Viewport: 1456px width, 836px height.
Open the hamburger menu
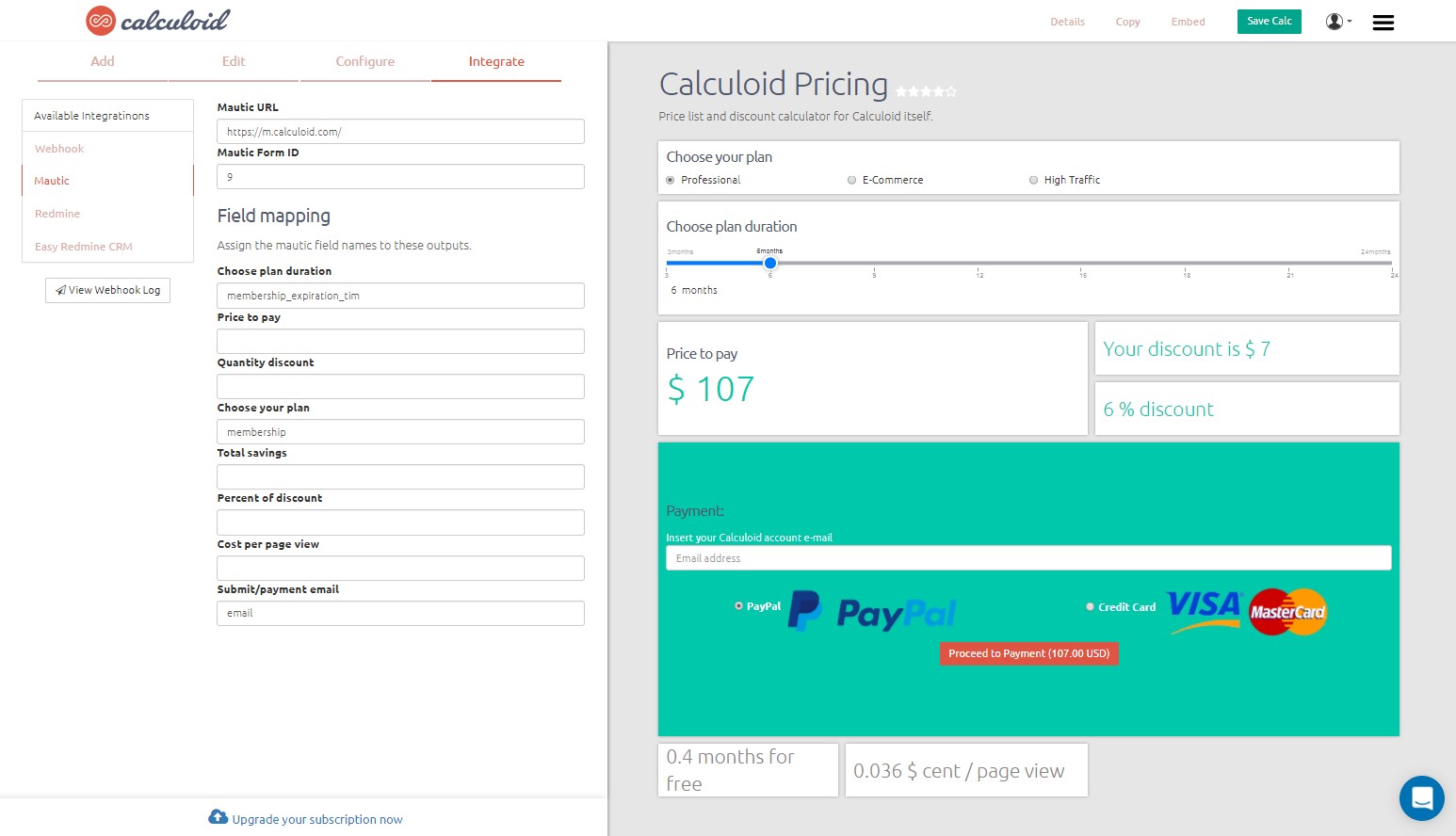pos(1383,23)
